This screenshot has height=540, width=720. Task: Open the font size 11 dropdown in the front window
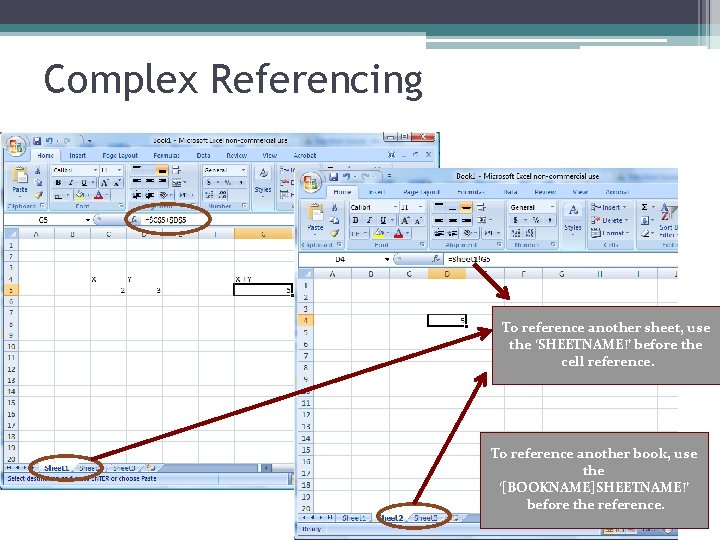coord(420,207)
